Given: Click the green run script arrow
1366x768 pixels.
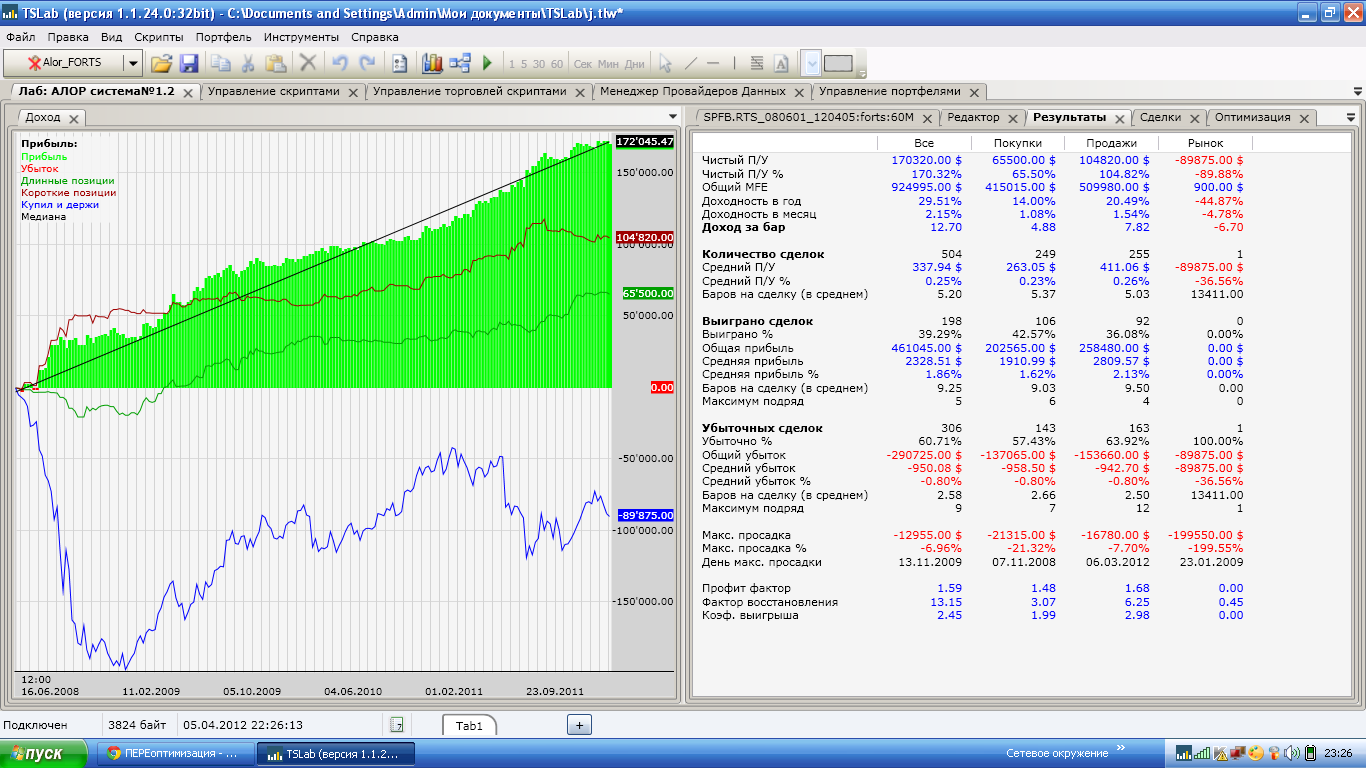Looking at the screenshot, I should [x=487, y=63].
